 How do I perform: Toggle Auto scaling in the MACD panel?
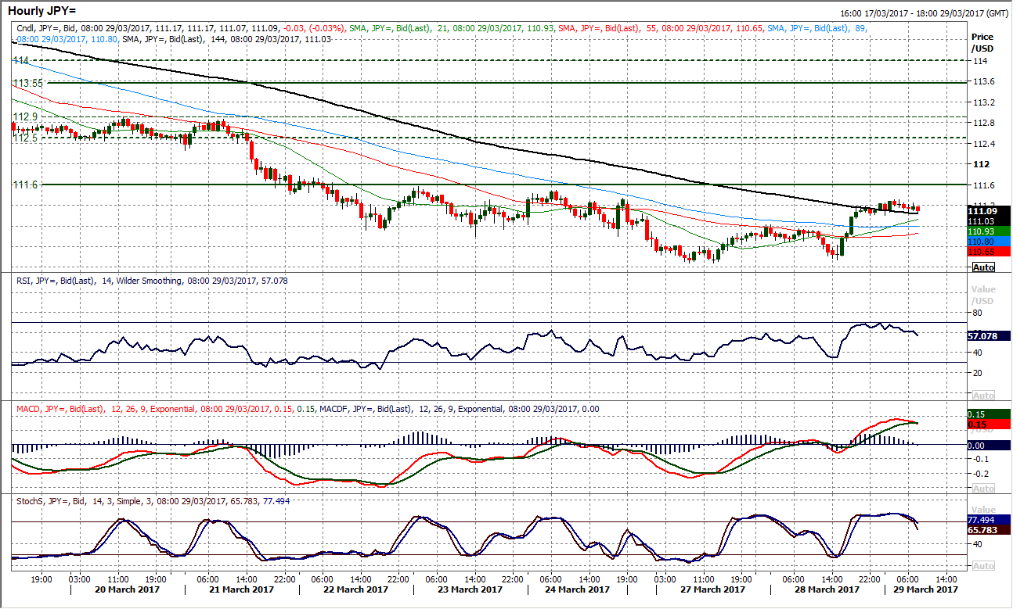tap(982, 489)
